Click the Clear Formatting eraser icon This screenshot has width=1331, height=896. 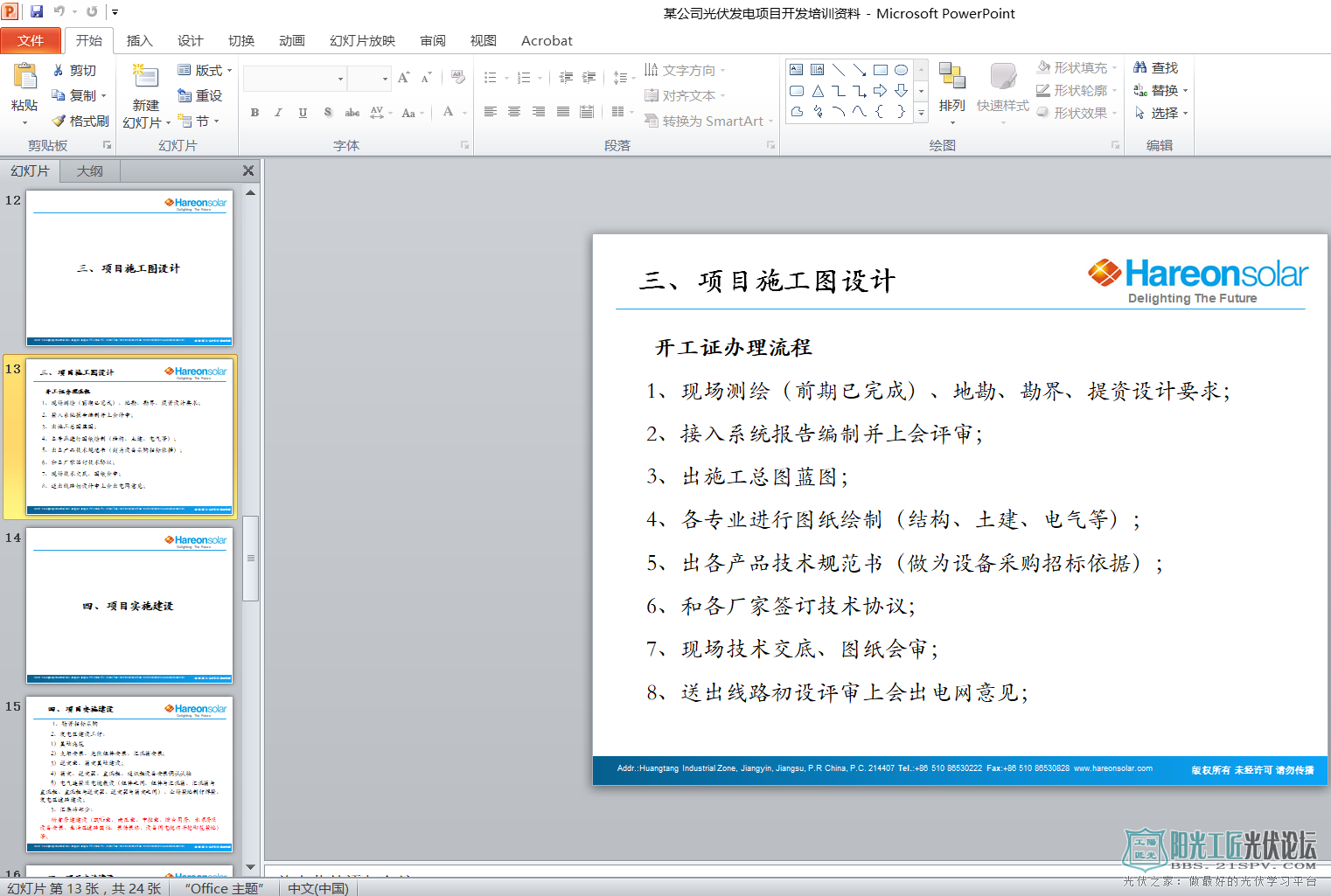coord(458,78)
